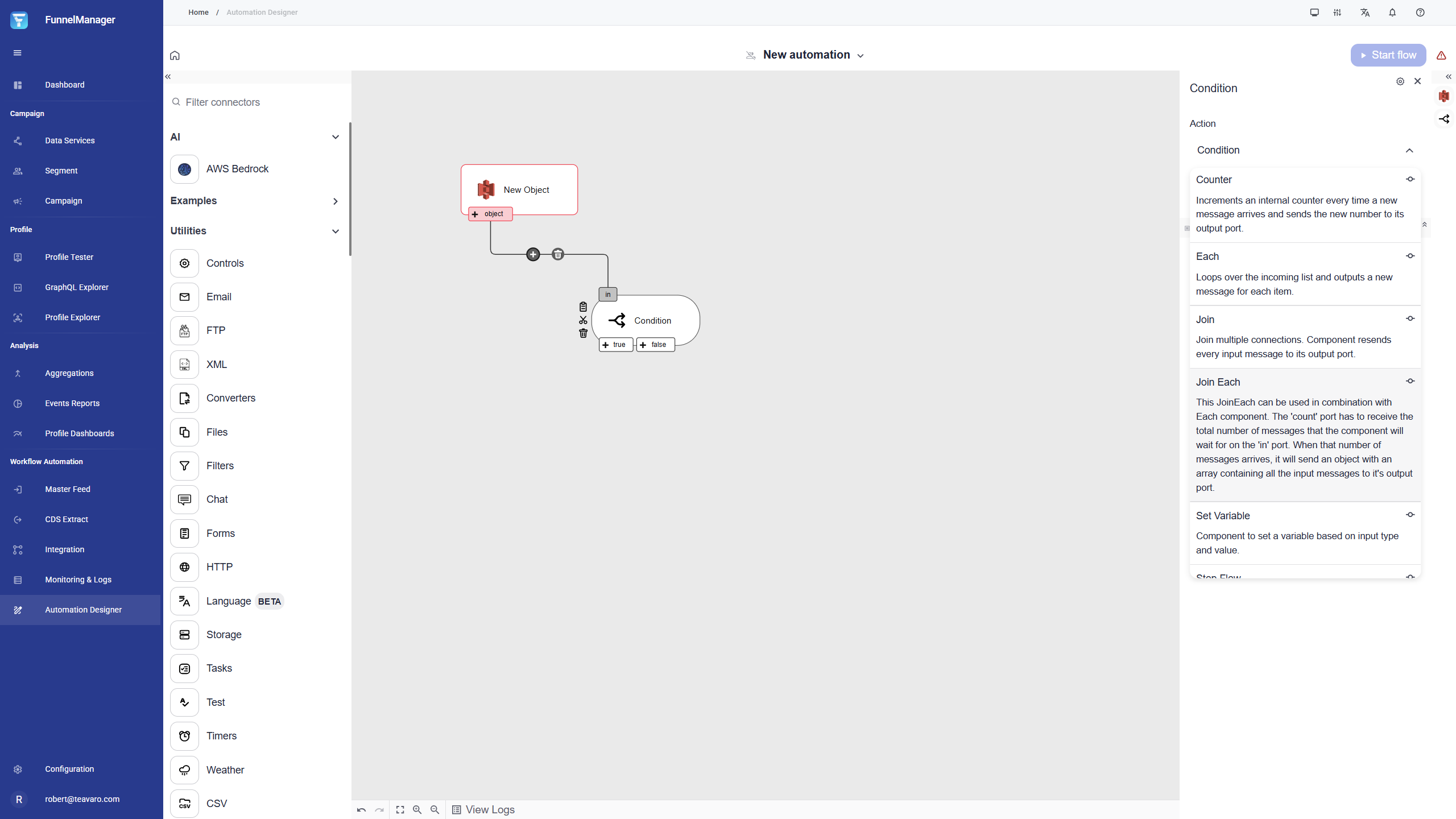Select the Set Variable action option
This screenshot has width=1456, height=819.
pos(1305,533)
